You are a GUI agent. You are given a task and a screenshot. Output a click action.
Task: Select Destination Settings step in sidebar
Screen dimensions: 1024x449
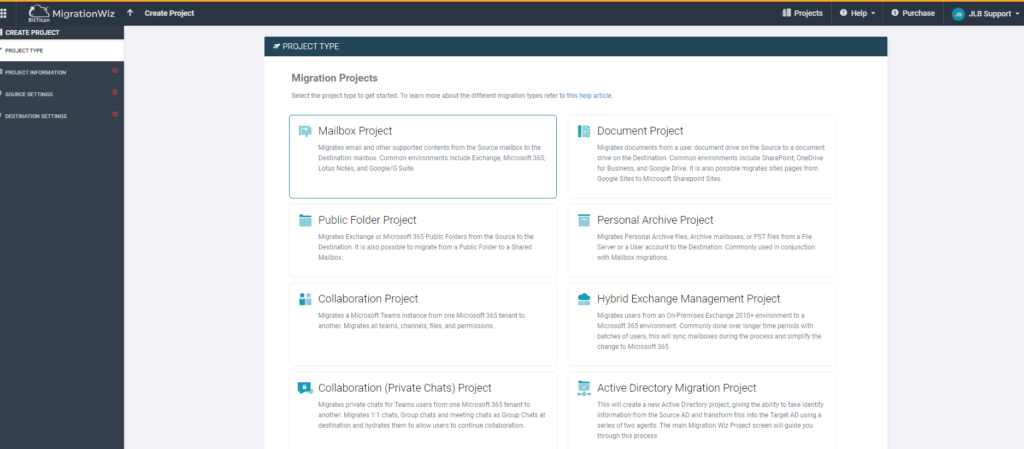coord(36,116)
